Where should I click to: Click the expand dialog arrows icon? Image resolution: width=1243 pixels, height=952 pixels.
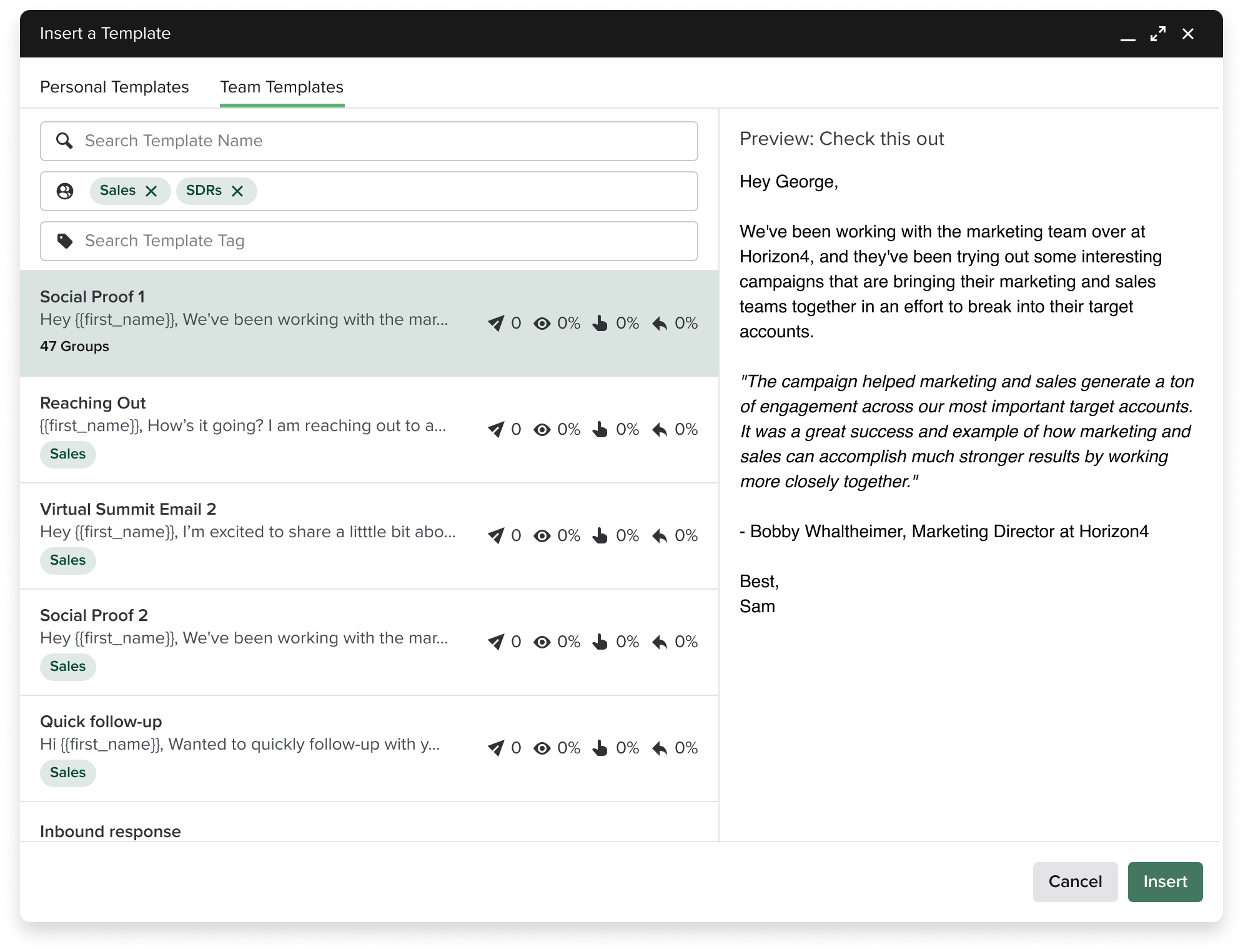tap(1159, 34)
